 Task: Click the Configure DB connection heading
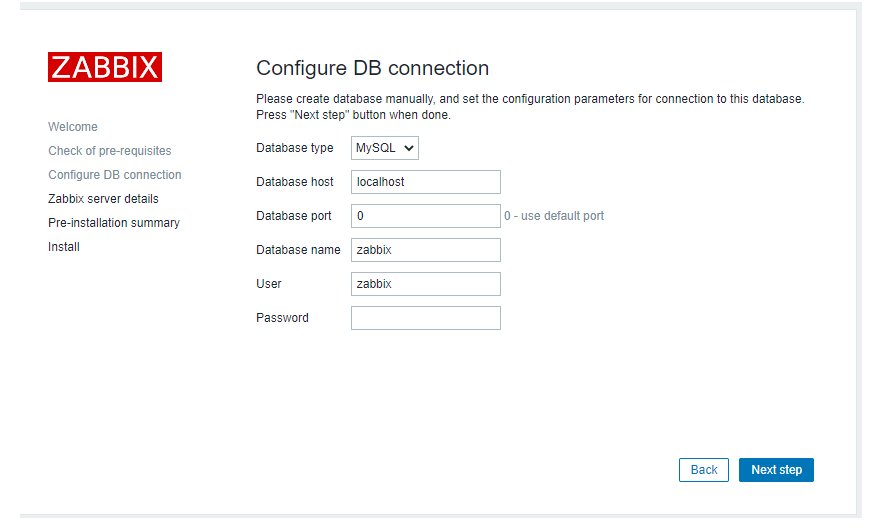(372, 68)
